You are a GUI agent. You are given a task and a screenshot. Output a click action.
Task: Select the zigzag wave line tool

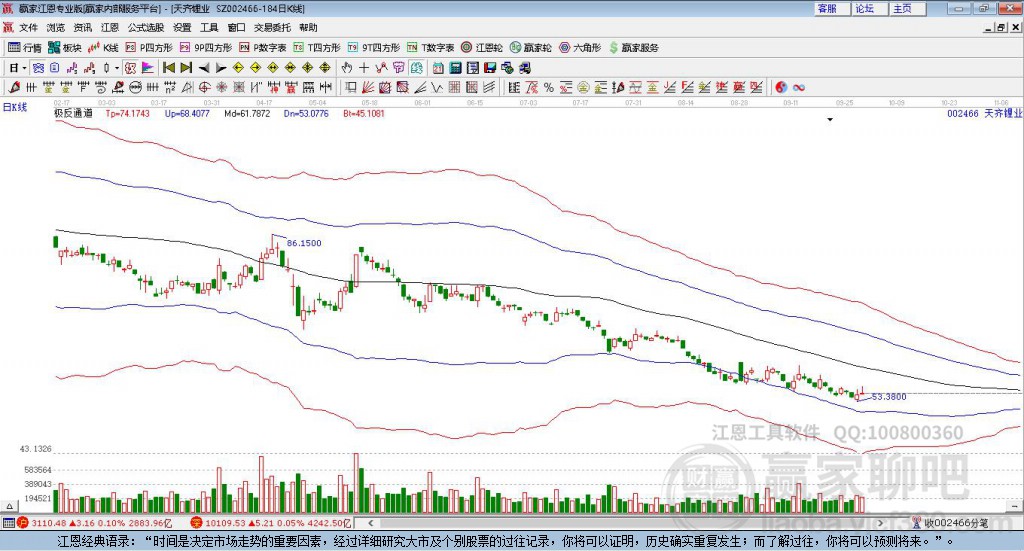click(436, 87)
